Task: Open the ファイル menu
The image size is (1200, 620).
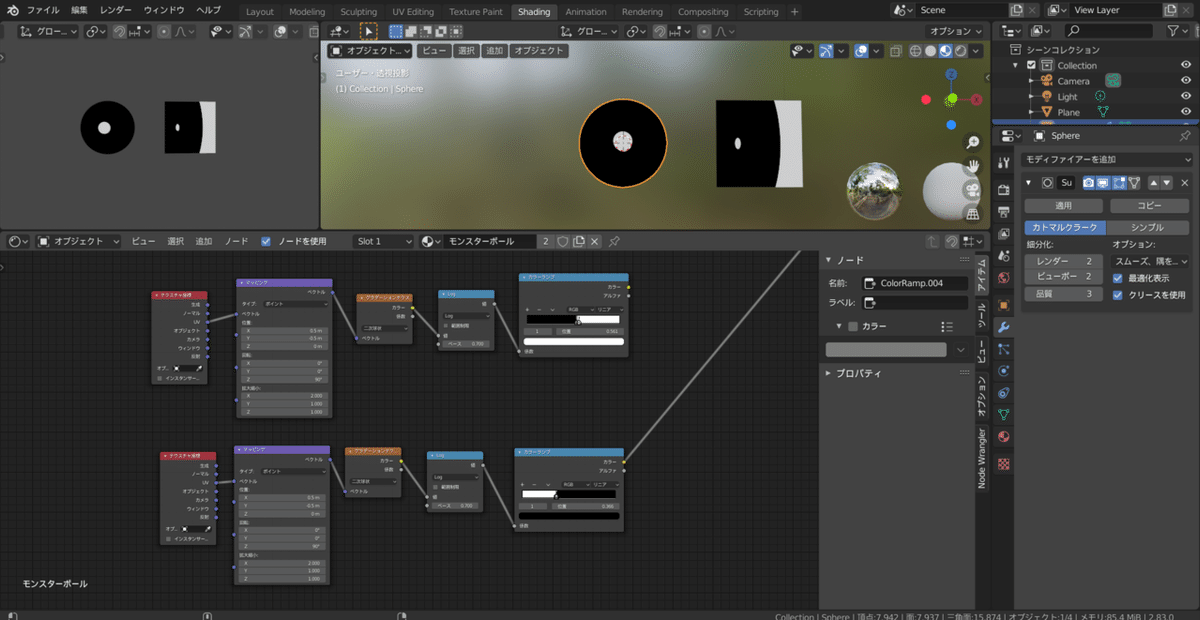Action: [42, 10]
